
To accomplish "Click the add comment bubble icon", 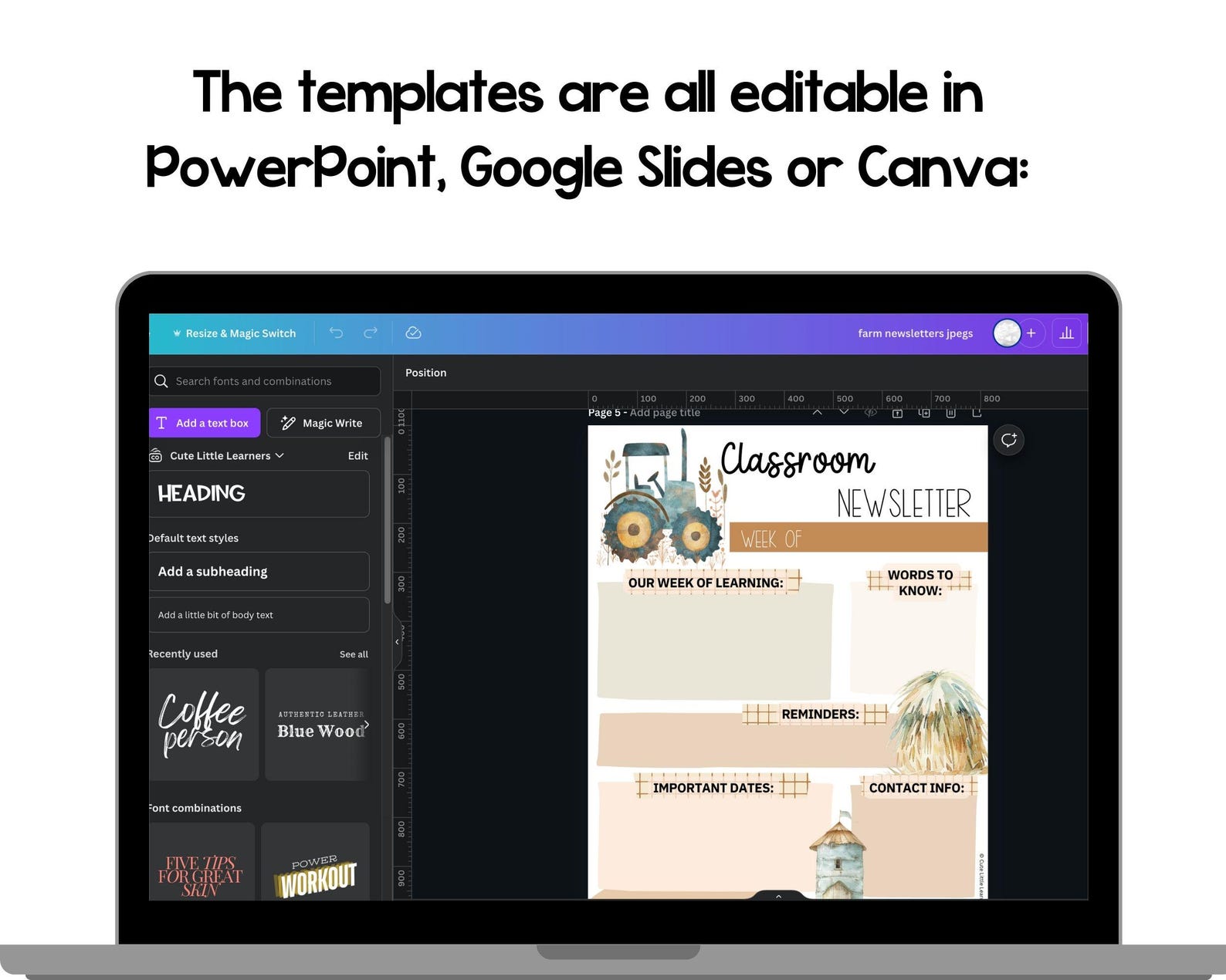I will tap(1008, 440).
